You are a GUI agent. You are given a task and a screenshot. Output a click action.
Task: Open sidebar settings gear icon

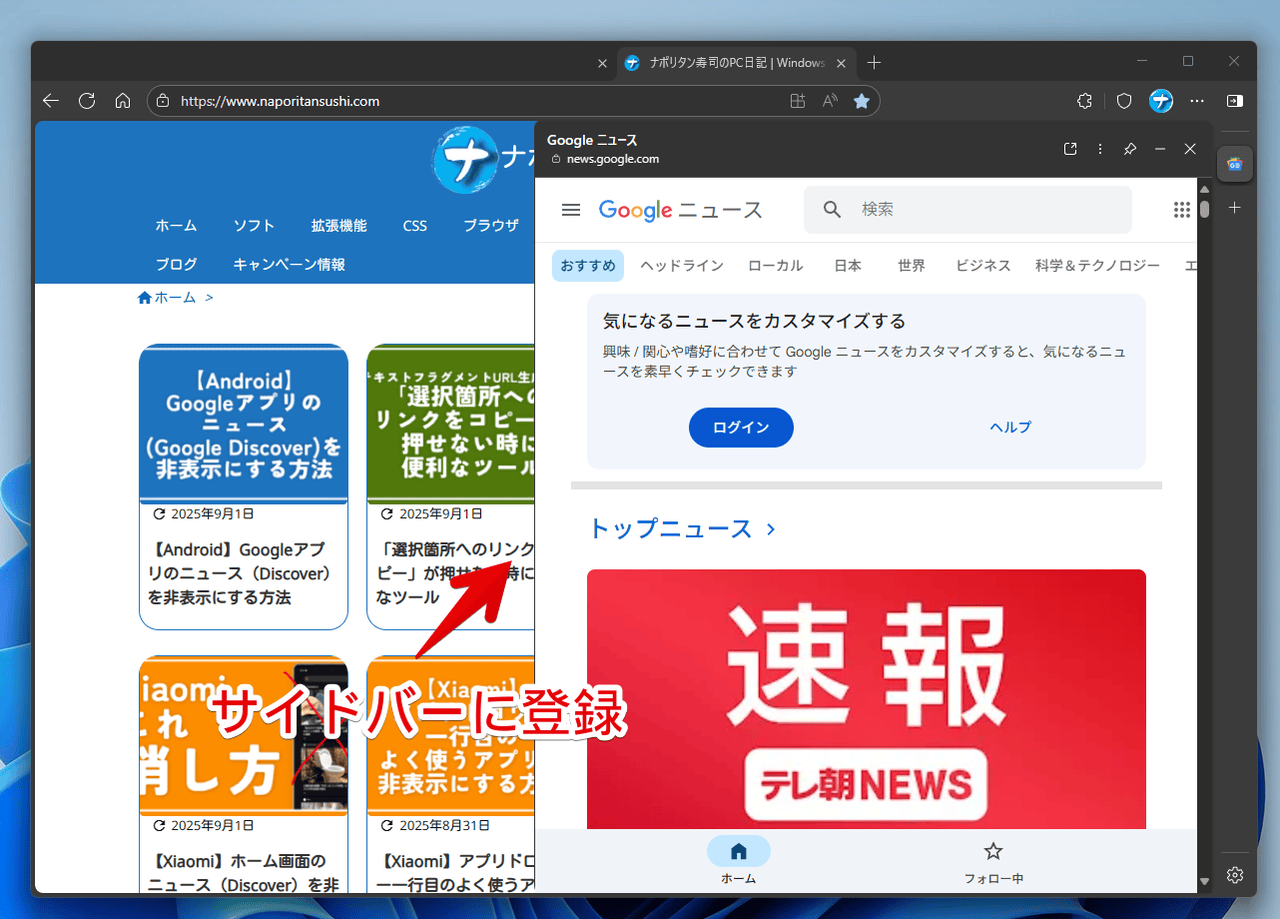coord(1235,874)
